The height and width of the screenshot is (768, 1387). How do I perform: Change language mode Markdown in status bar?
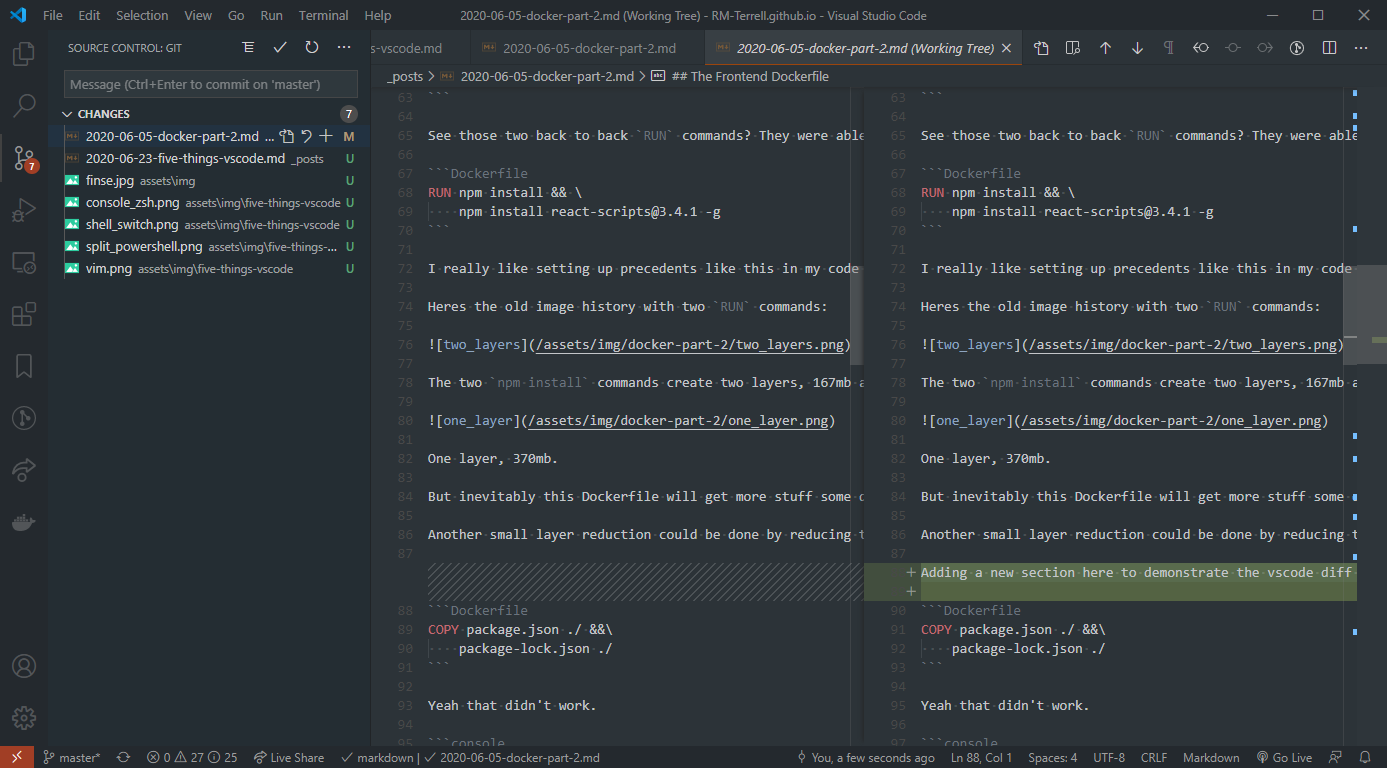1211,757
